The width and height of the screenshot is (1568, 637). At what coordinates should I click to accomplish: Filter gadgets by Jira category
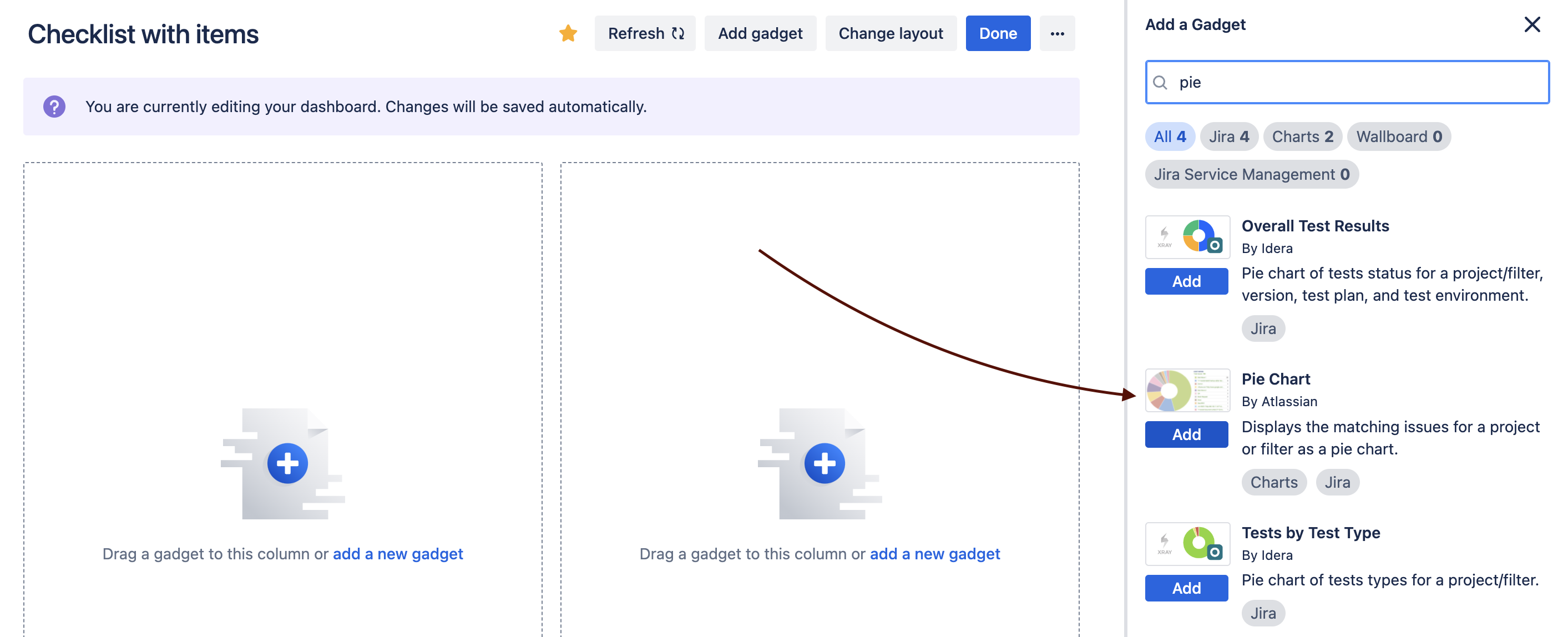click(x=1228, y=136)
